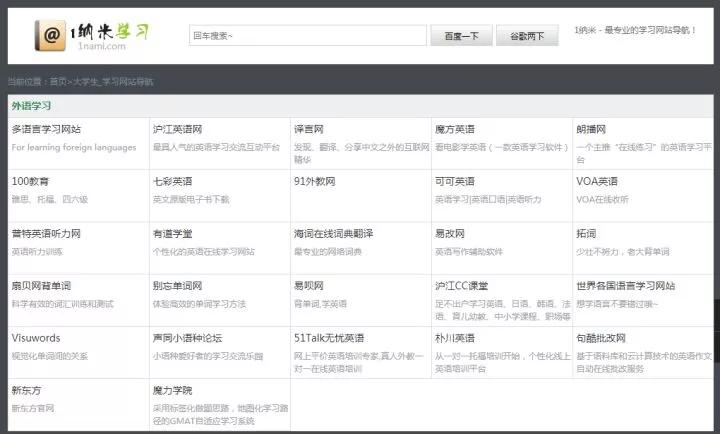
Task: Open the 朗播网 link
Action: tap(591, 130)
